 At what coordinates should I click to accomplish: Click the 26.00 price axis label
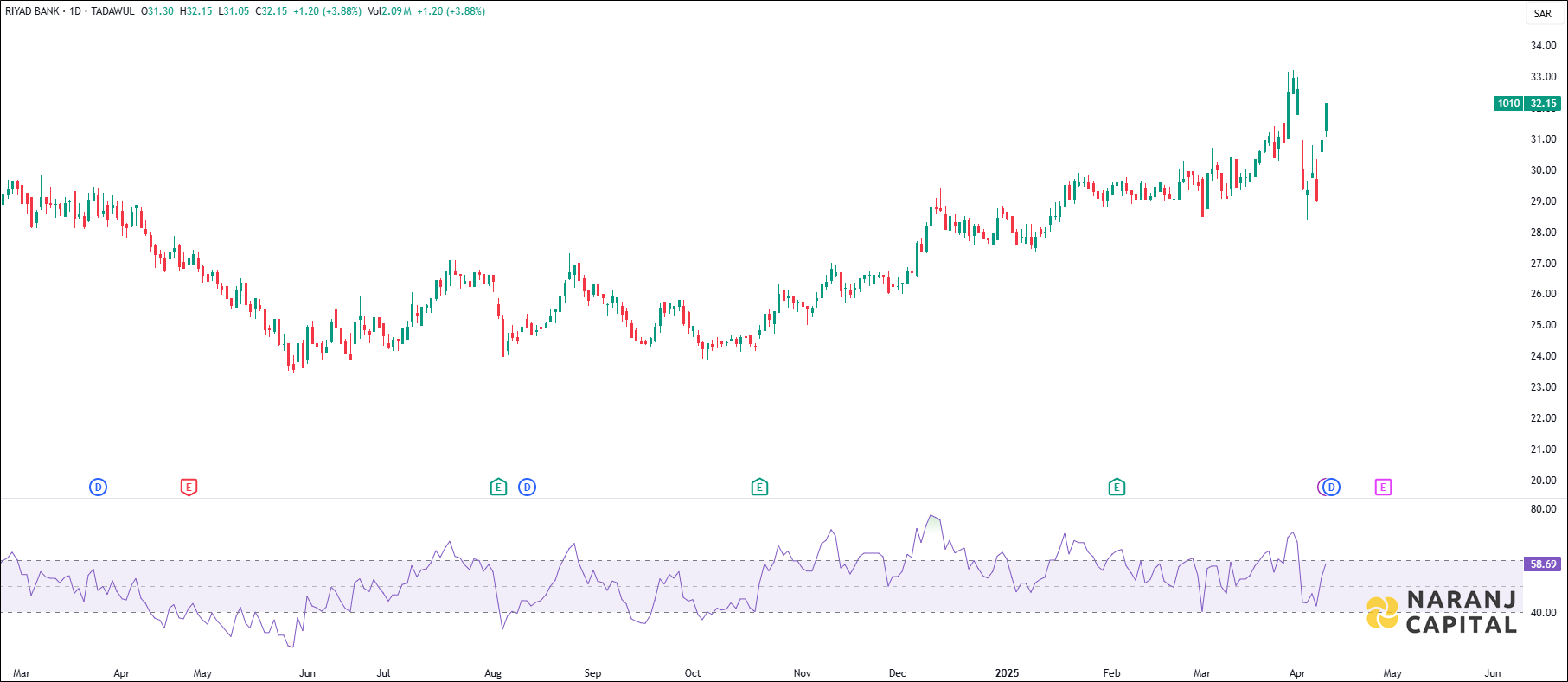coord(1543,294)
